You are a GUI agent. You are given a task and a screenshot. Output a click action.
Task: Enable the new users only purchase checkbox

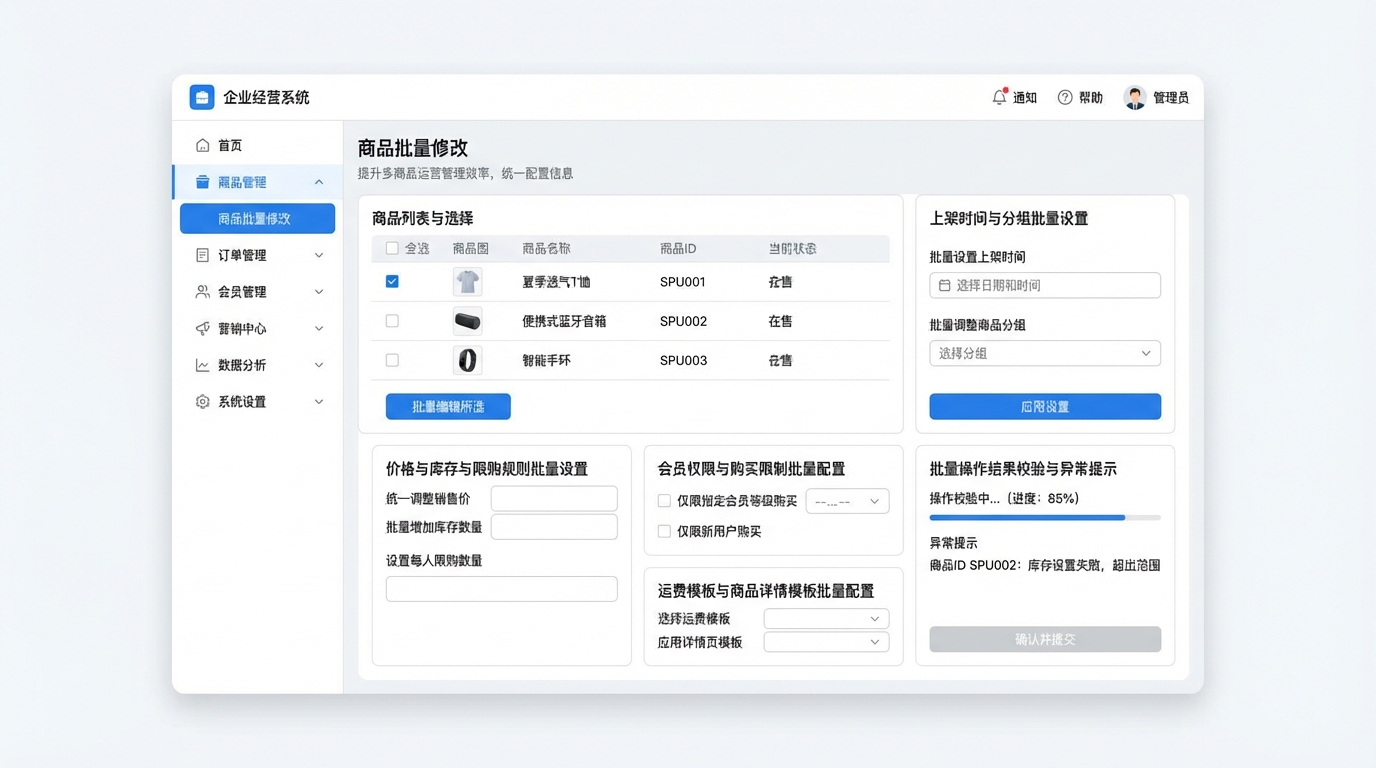[x=664, y=531]
